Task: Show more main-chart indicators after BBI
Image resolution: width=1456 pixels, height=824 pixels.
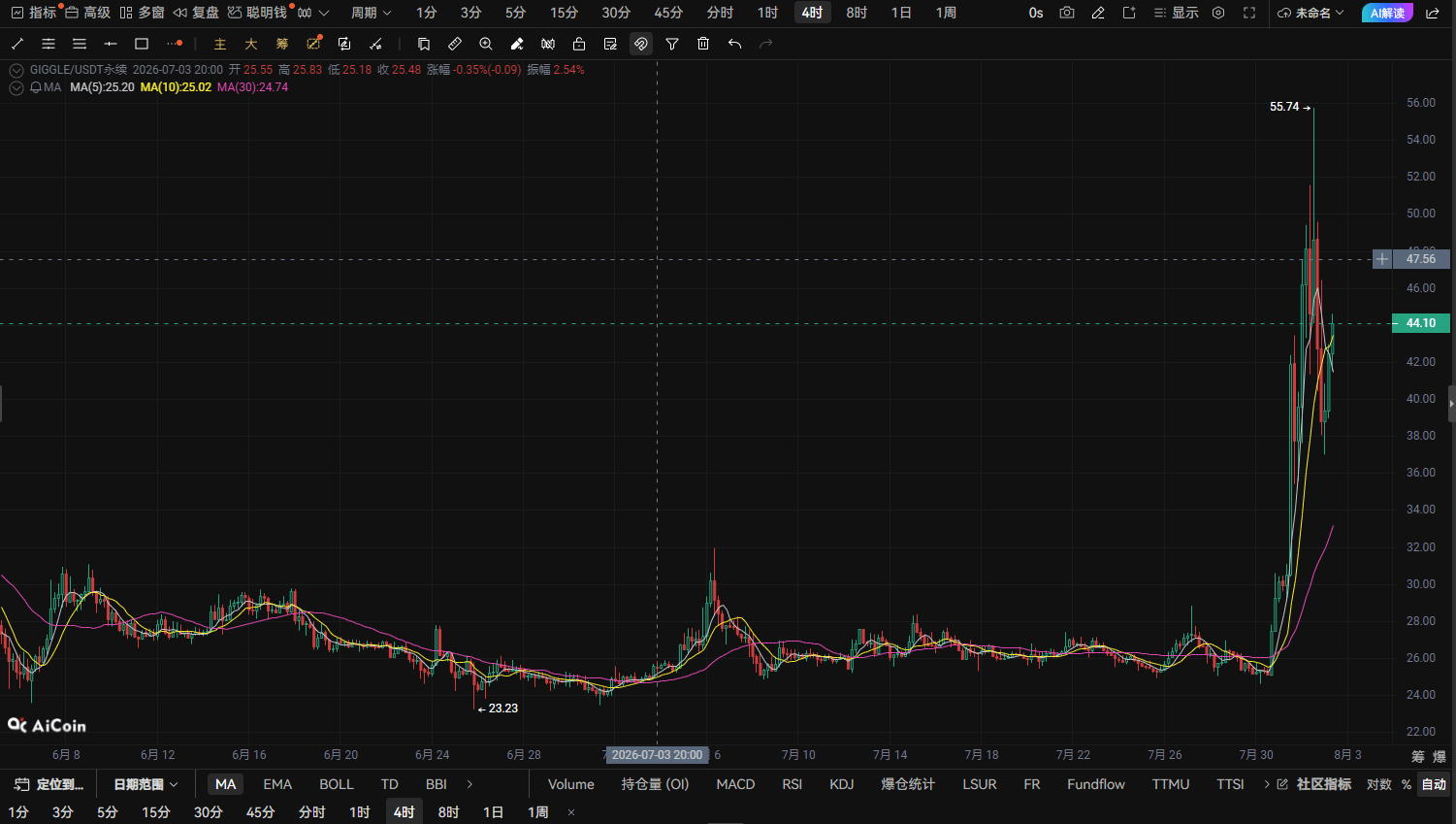Action: pyautogui.click(x=469, y=784)
